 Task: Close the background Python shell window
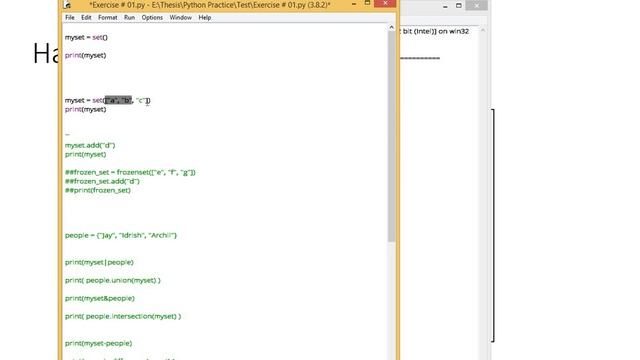tap(476, 6)
